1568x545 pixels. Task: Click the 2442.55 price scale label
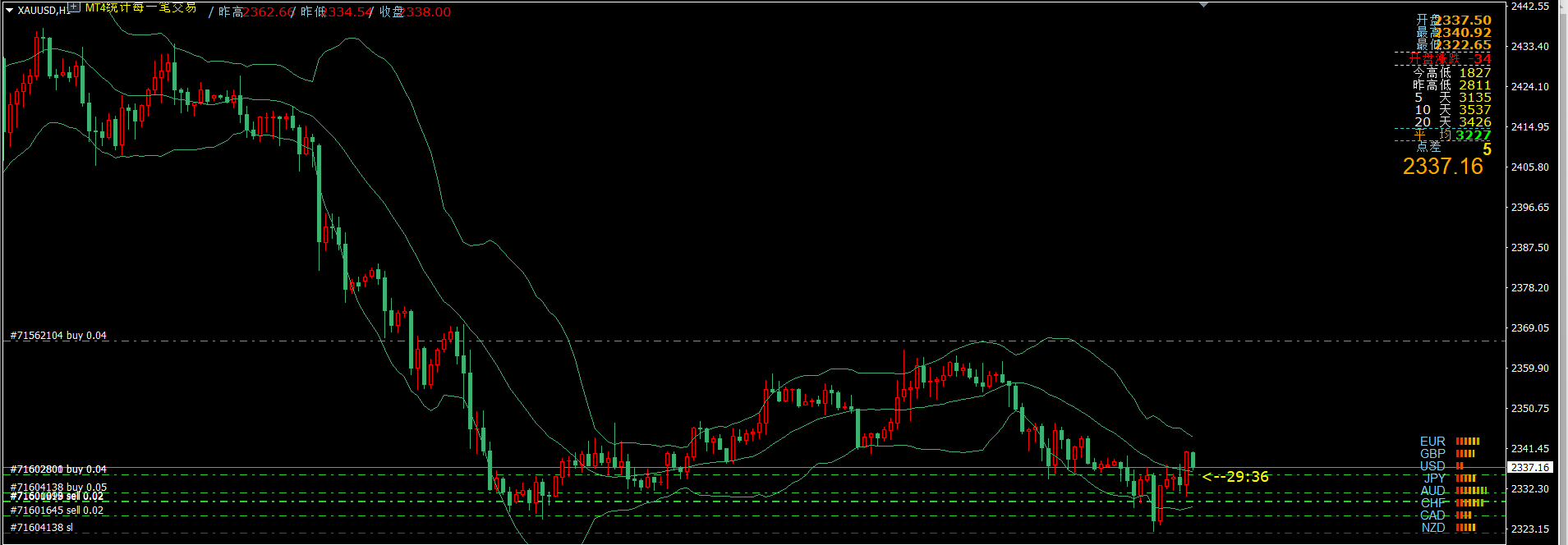1529,7
